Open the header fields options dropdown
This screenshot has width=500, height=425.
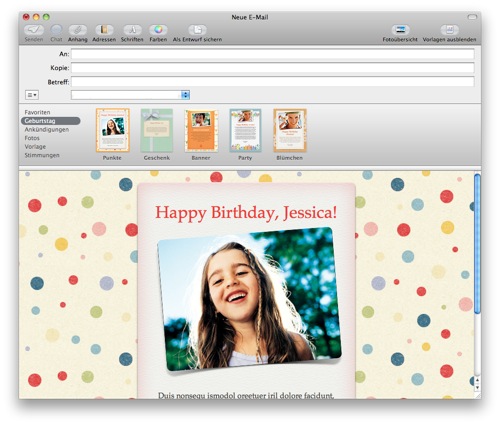coord(32,95)
